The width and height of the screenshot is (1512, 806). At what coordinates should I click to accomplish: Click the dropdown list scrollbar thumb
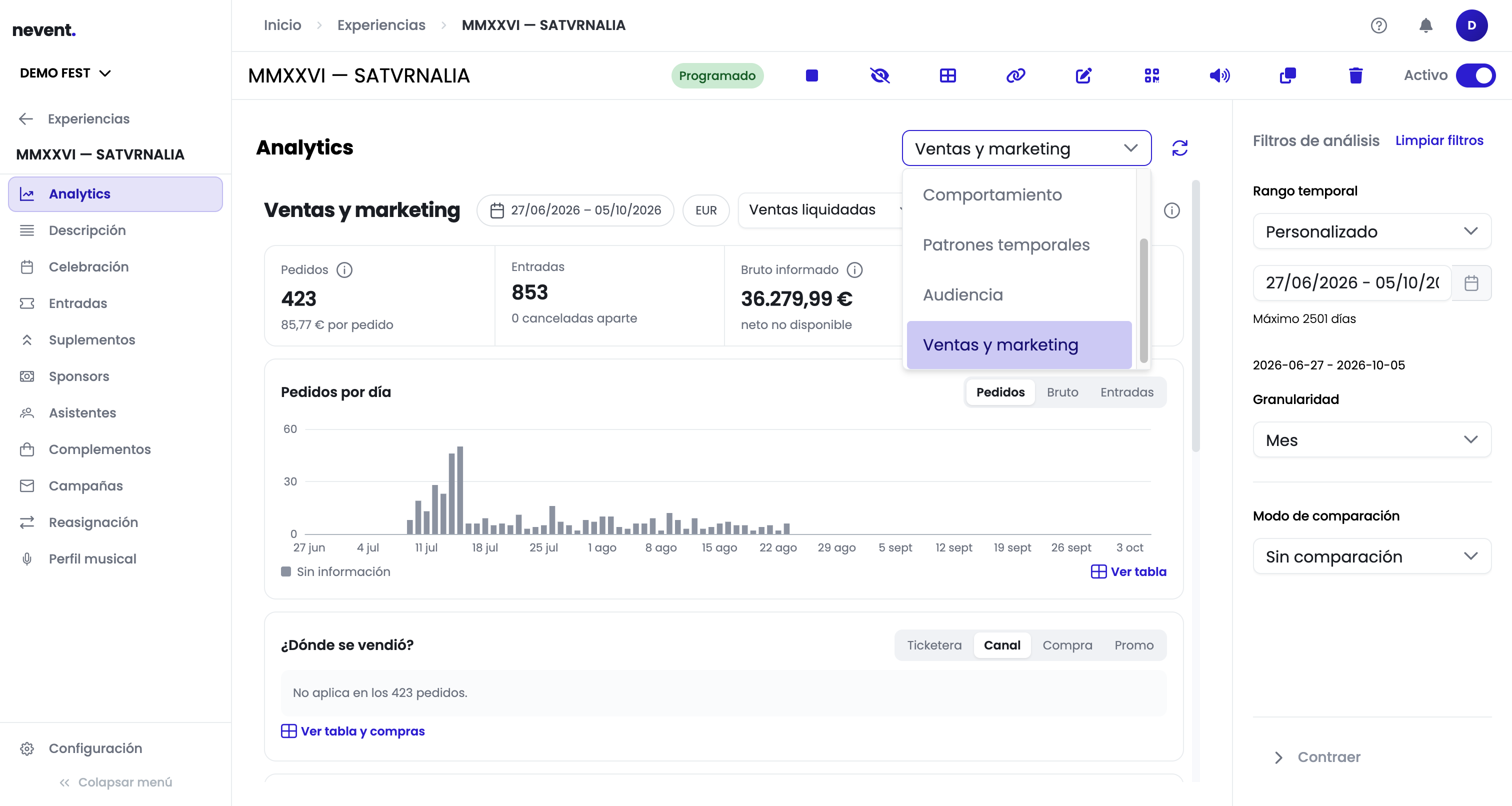point(1143,300)
